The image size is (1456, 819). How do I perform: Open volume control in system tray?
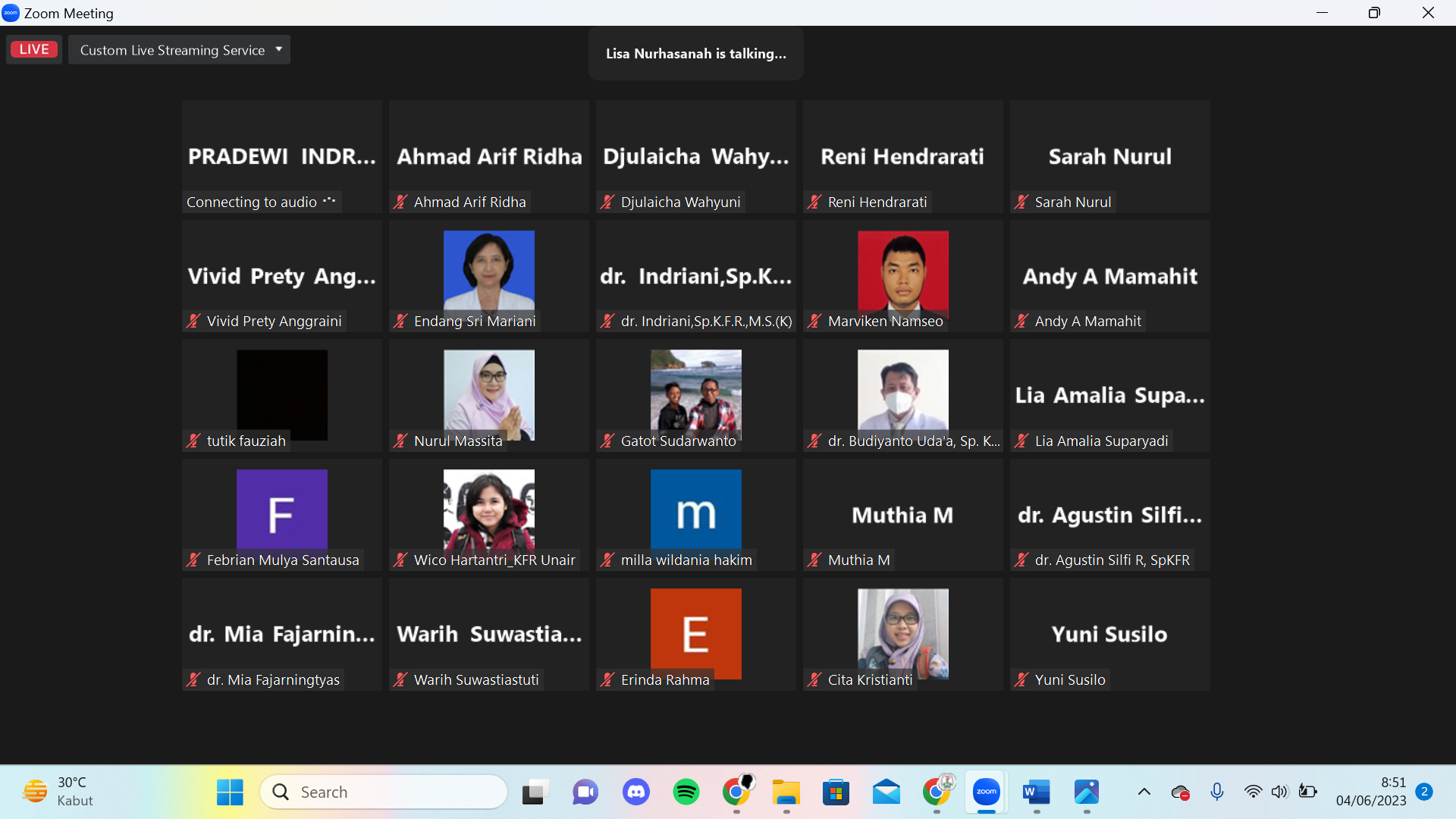1279,792
